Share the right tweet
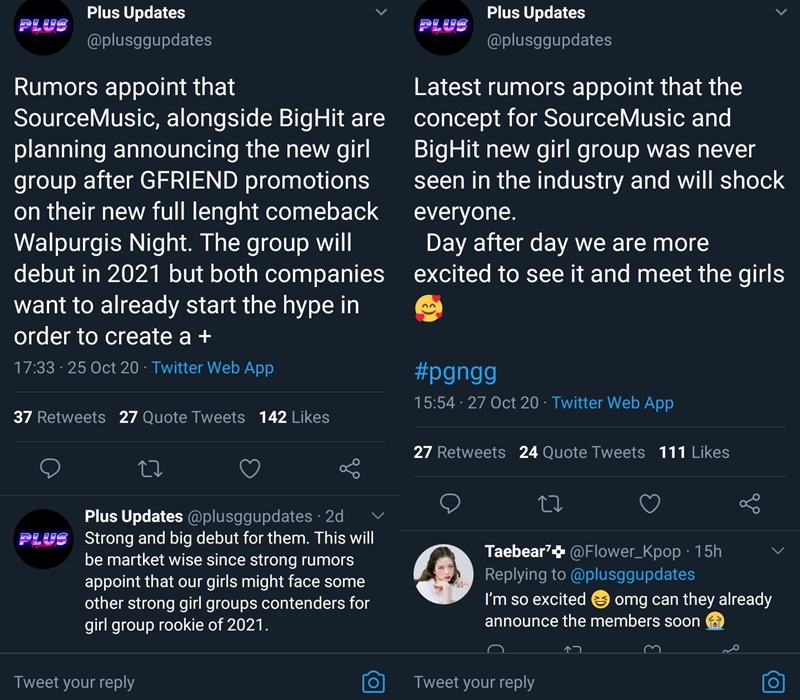This screenshot has height=700, width=800. click(x=749, y=503)
